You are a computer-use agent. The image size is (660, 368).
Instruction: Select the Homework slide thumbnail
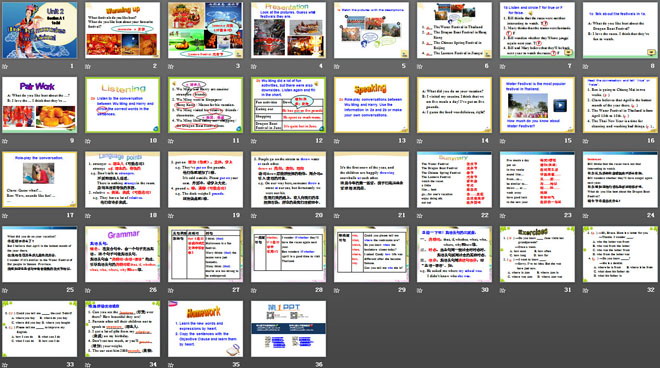tap(205, 329)
